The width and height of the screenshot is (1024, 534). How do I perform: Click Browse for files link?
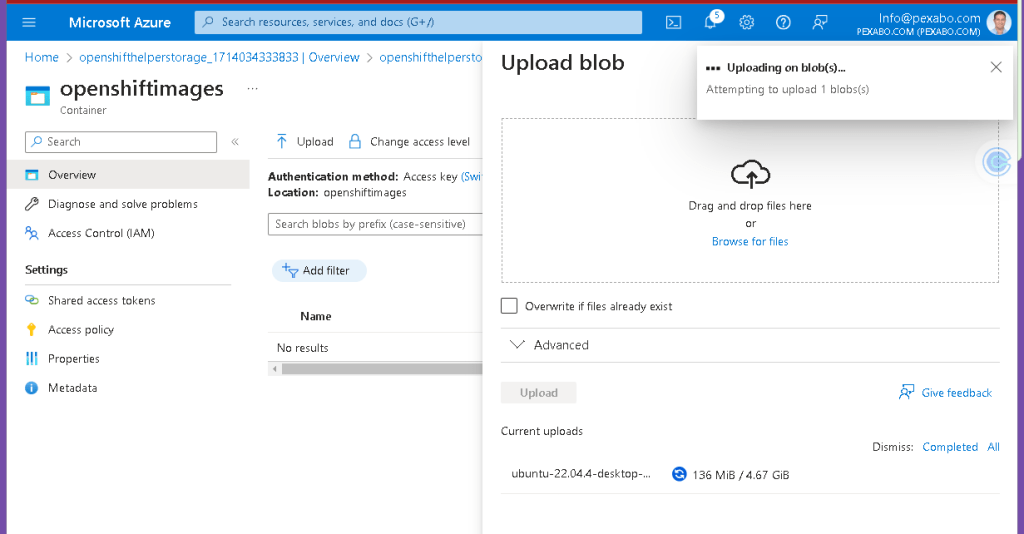750,242
